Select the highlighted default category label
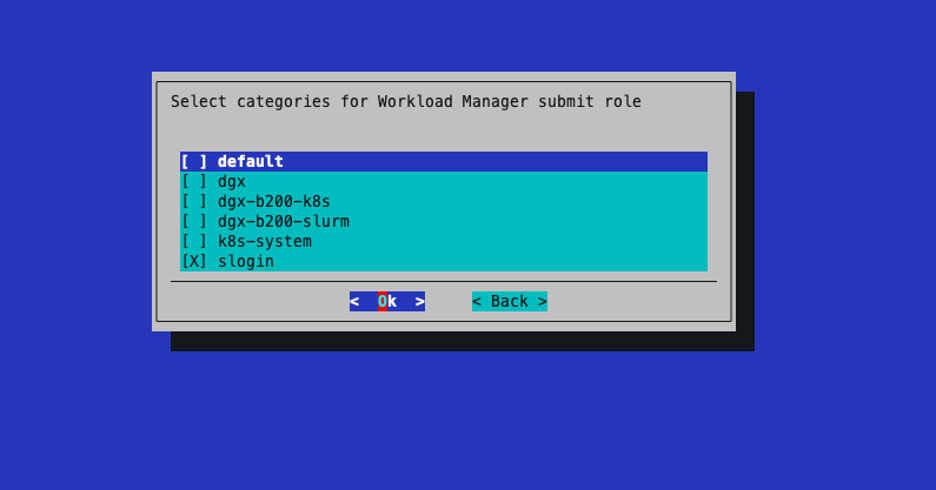 250,162
